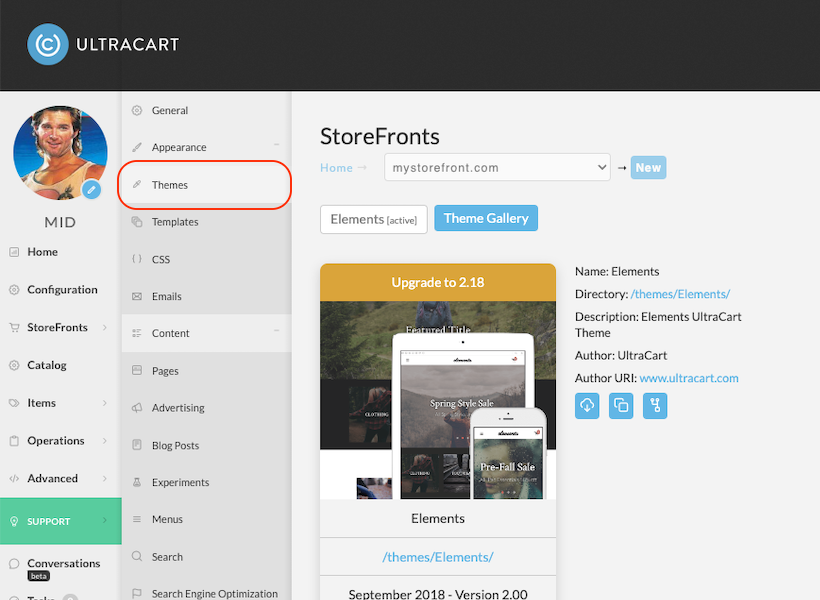
Task: Switch to the Theme Gallery tab
Action: pos(486,218)
